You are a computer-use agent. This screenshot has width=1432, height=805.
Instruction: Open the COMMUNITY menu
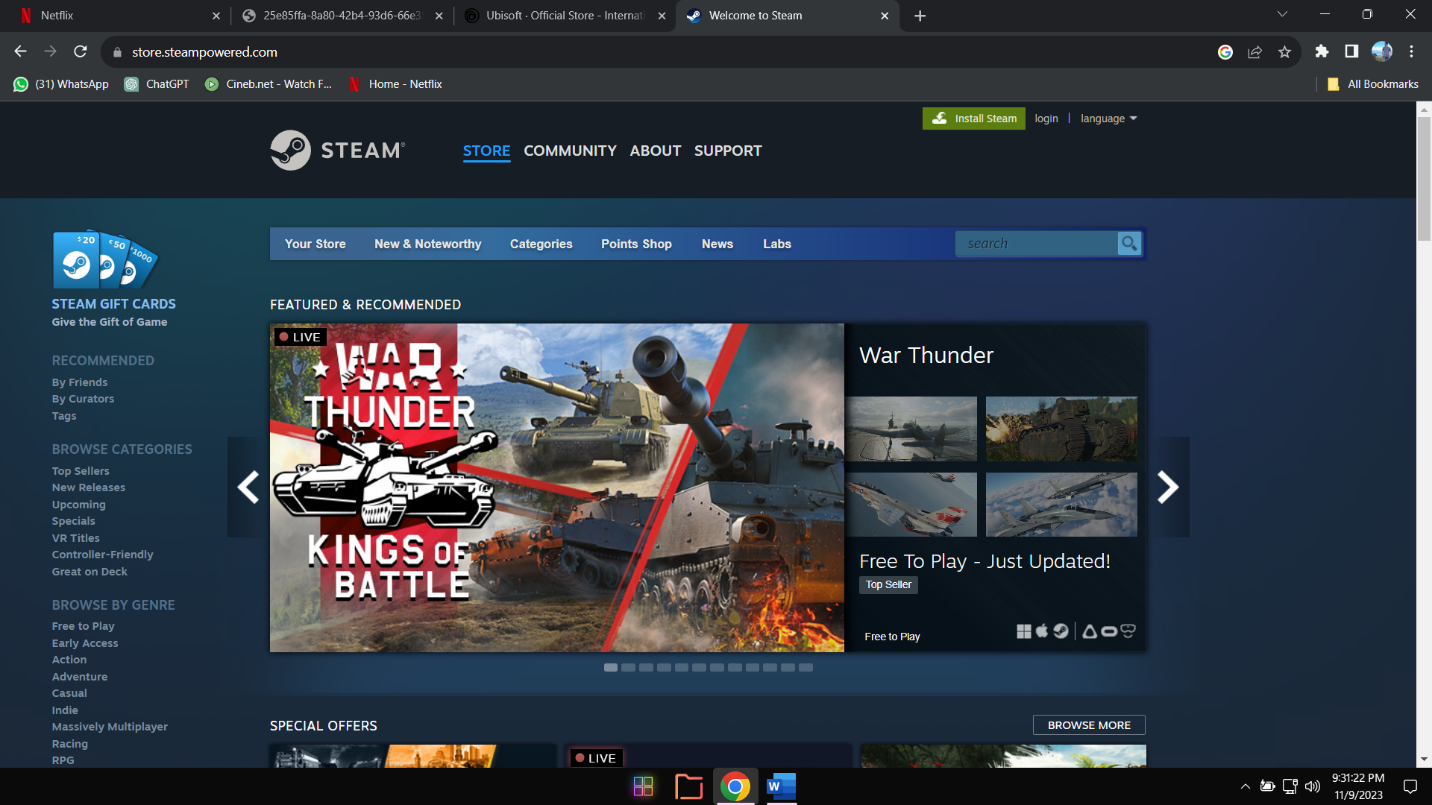point(569,151)
